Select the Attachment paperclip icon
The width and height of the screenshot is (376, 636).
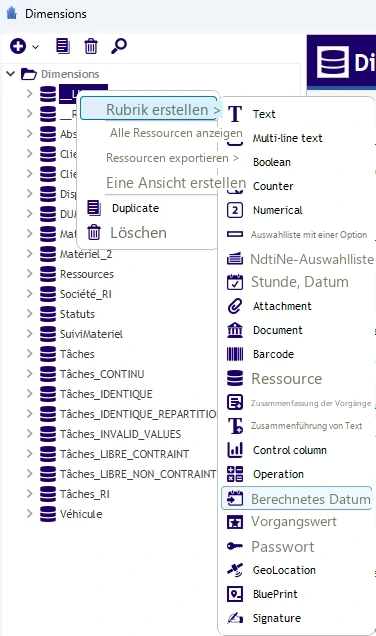[235, 306]
